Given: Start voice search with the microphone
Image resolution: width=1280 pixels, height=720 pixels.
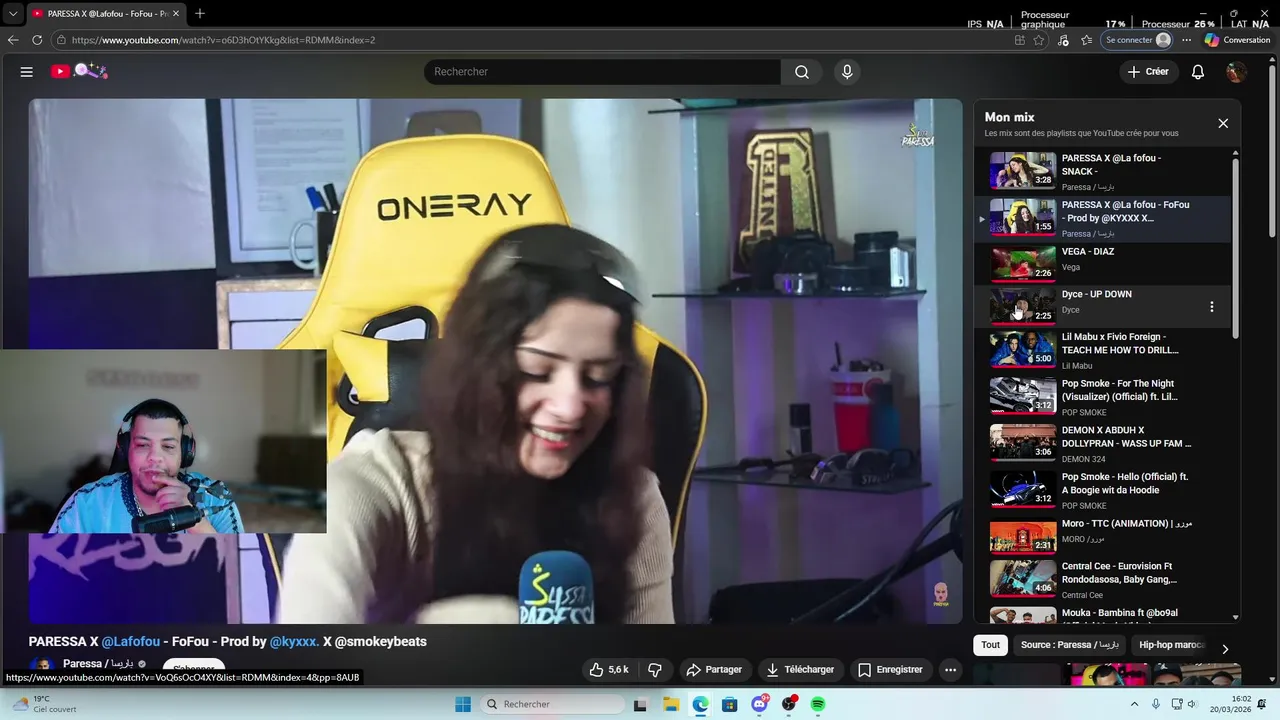Looking at the screenshot, I should tap(847, 72).
